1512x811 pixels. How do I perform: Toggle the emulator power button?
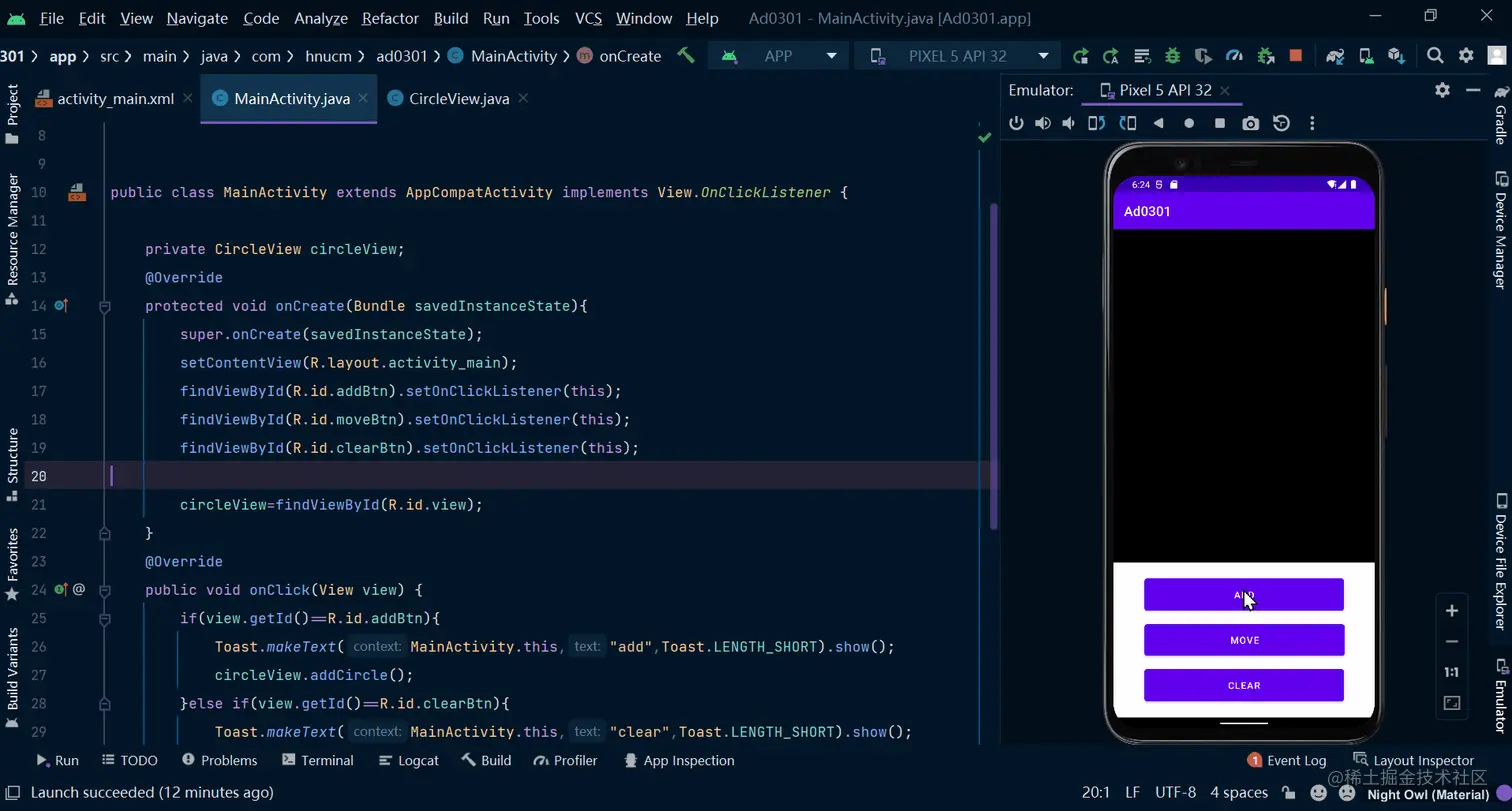tap(1016, 123)
